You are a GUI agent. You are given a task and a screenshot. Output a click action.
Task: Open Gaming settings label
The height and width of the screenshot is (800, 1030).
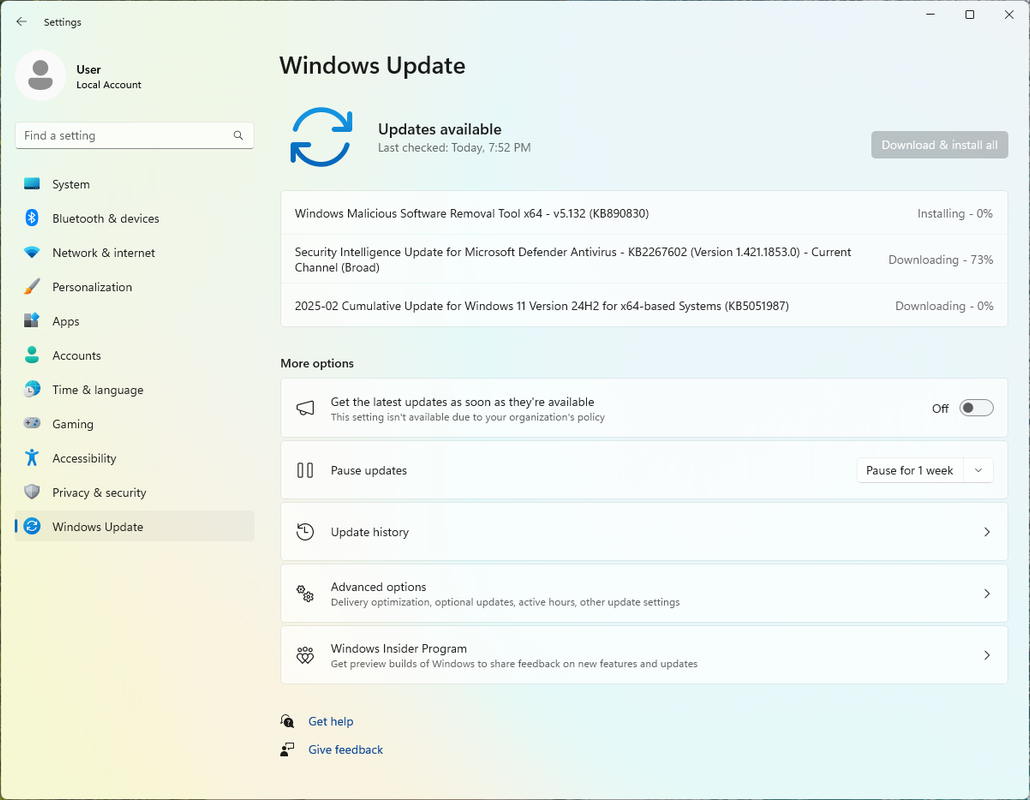tap(72, 424)
